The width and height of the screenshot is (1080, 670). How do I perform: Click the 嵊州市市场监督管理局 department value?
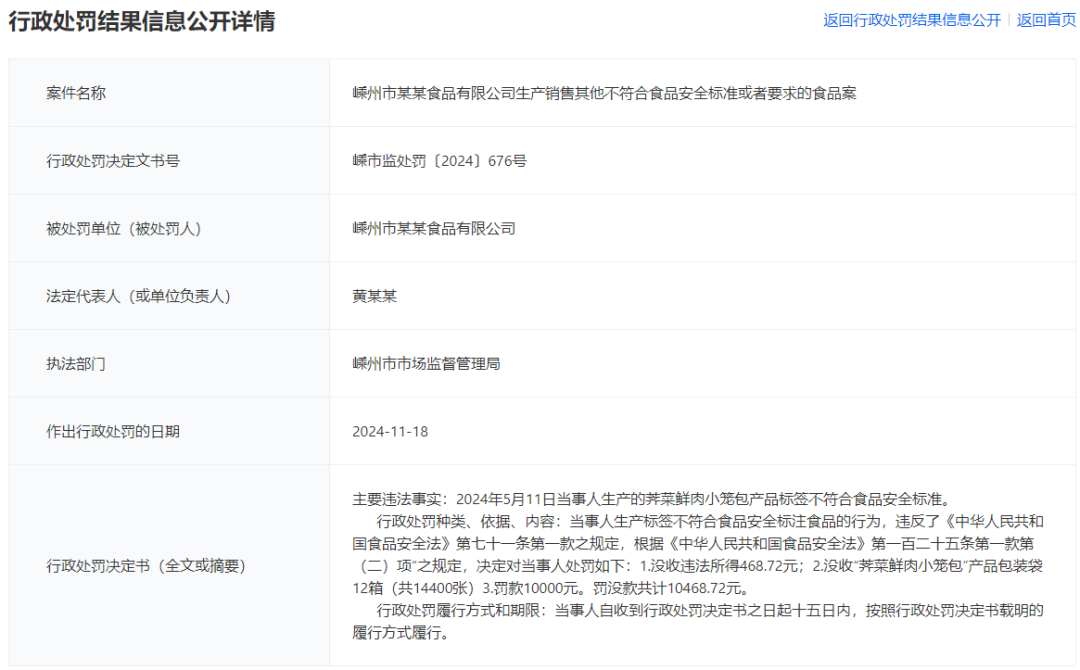pos(426,364)
